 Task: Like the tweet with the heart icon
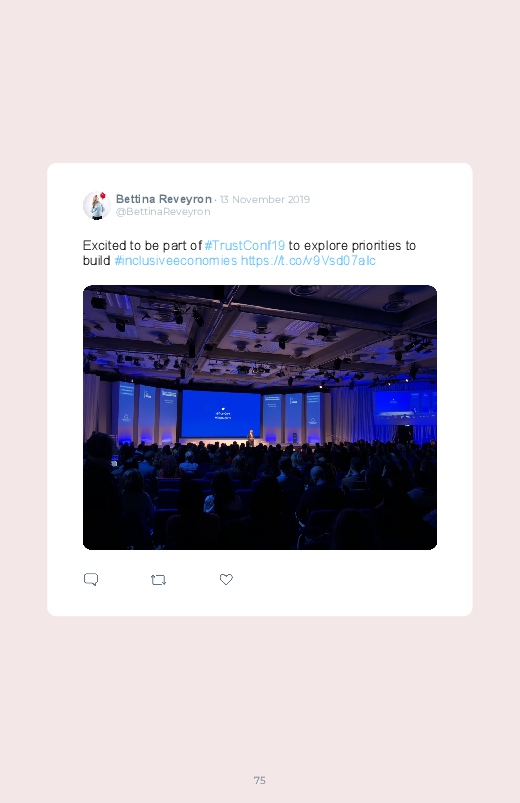click(226, 579)
